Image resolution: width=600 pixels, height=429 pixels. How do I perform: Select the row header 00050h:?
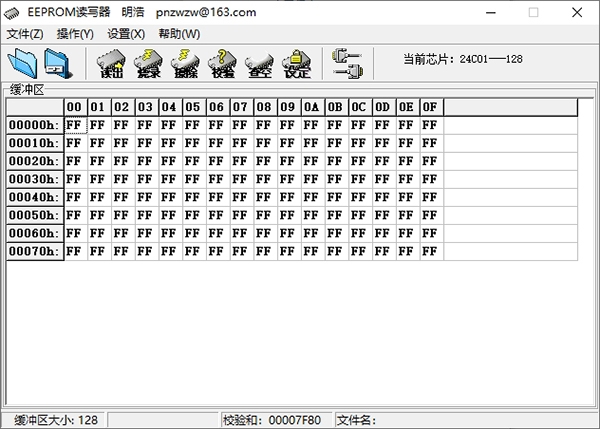[x=35, y=215]
